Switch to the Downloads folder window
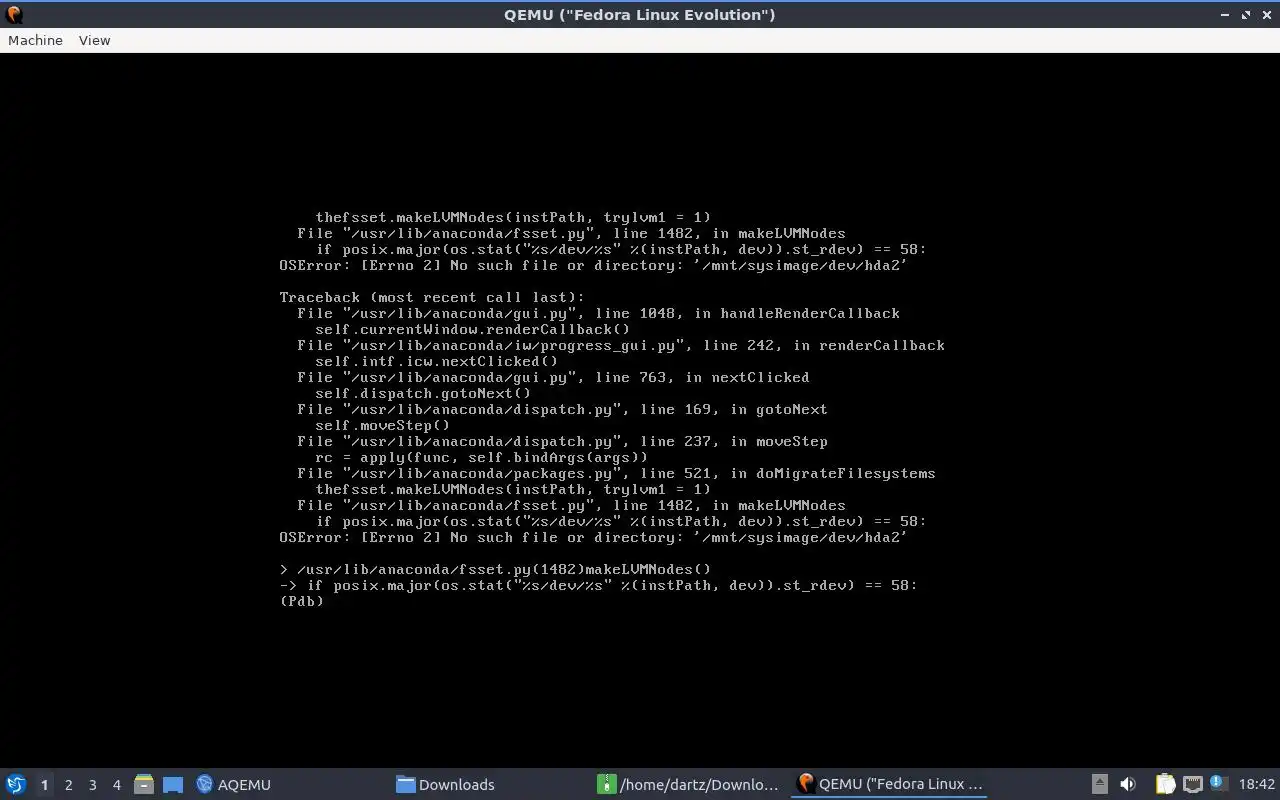The width and height of the screenshot is (1280, 800). pyautogui.click(x=445, y=785)
